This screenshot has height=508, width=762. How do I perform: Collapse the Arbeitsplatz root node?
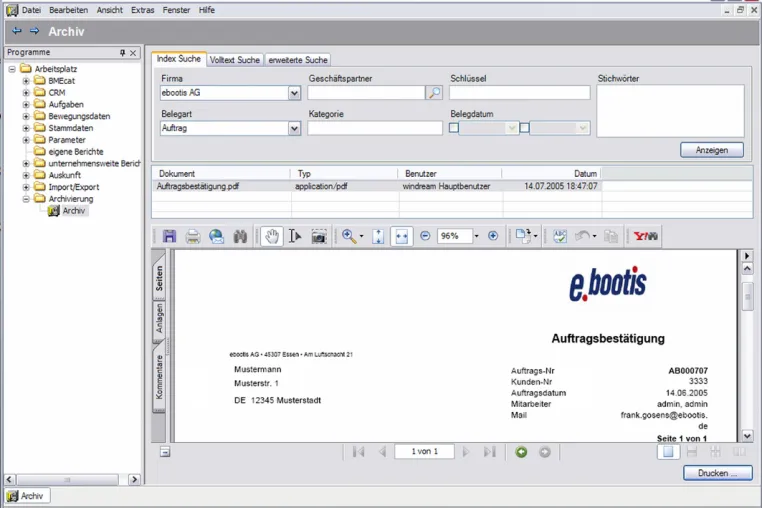click(x=12, y=69)
